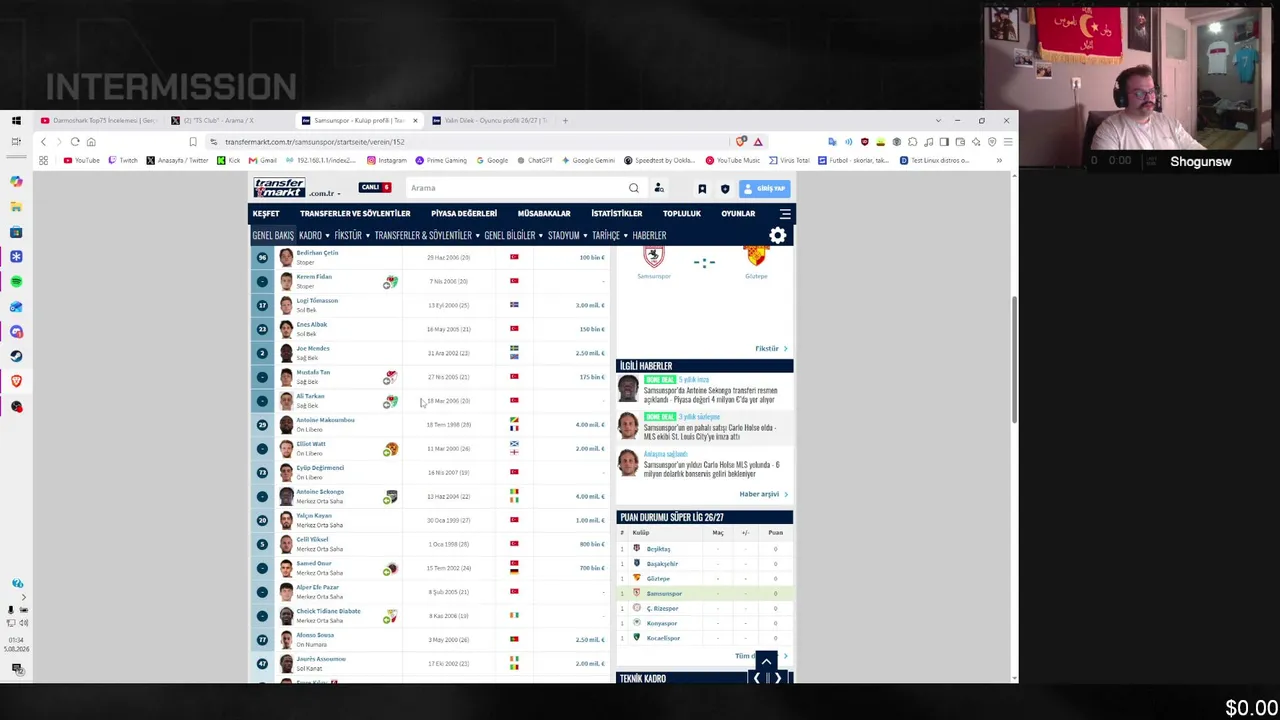This screenshot has width=1280, height=720.
Task: Click Elliot Watt's transfer club badge
Action: [x=390, y=449]
